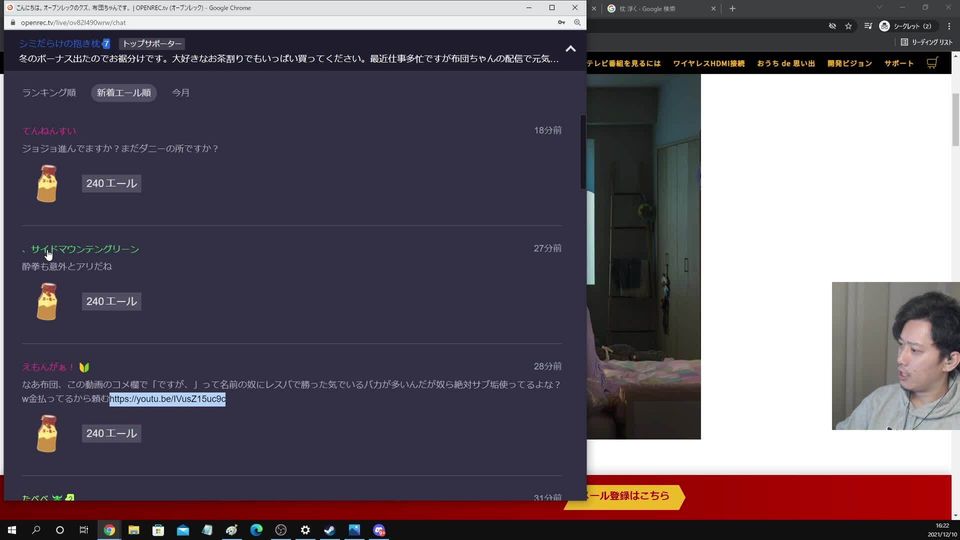Open シミだらけの抱き枕 supporter name
This screenshot has height=540, width=960.
pyautogui.click(x=60, y=43)
